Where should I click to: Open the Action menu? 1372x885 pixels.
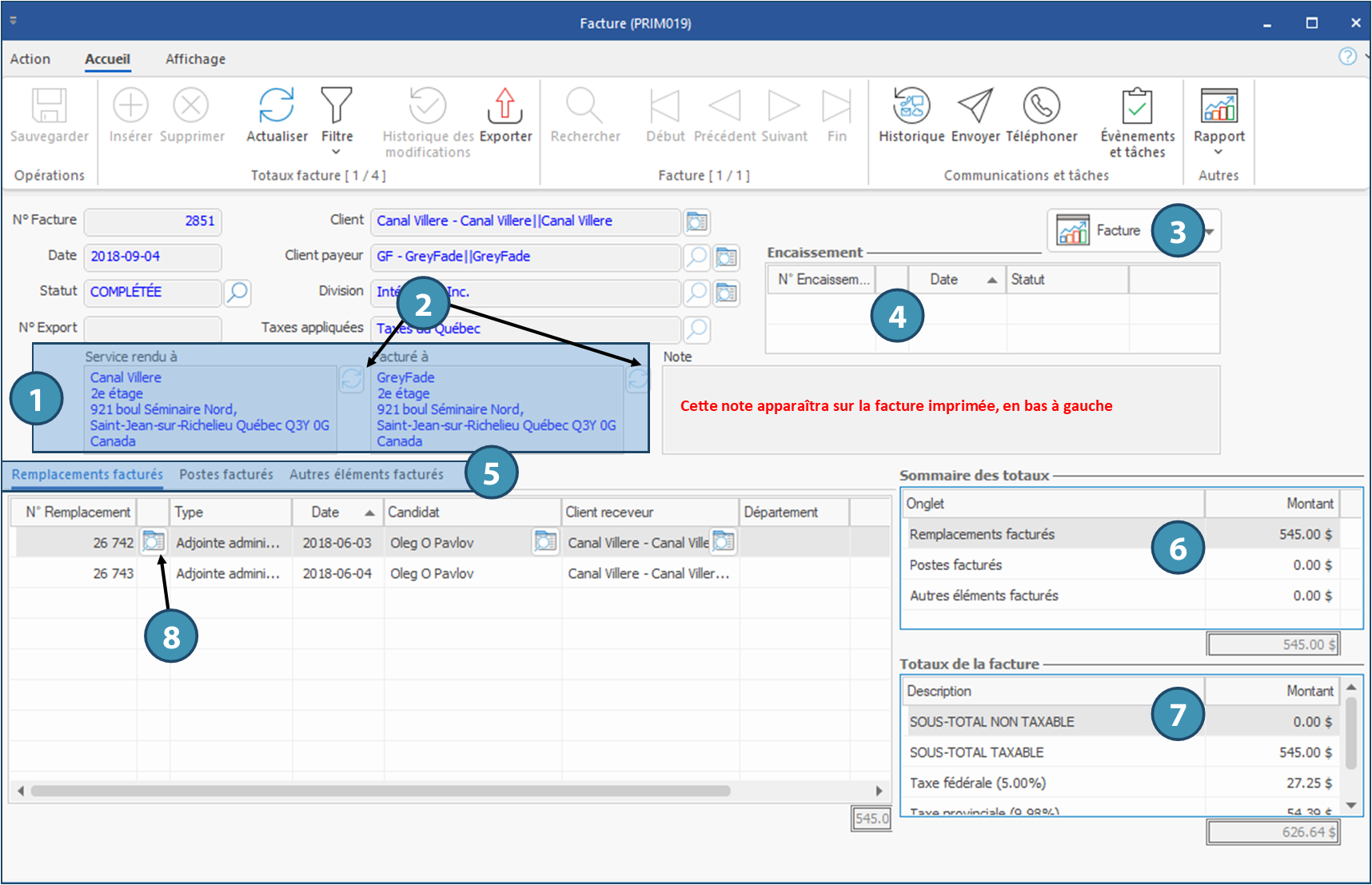(30, 59)
